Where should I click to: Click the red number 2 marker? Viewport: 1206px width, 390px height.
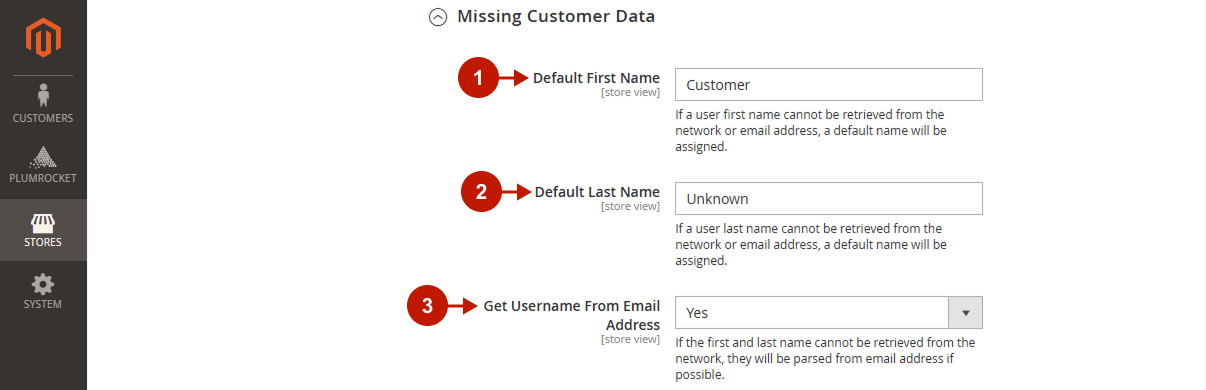click(x=481, y=192)
